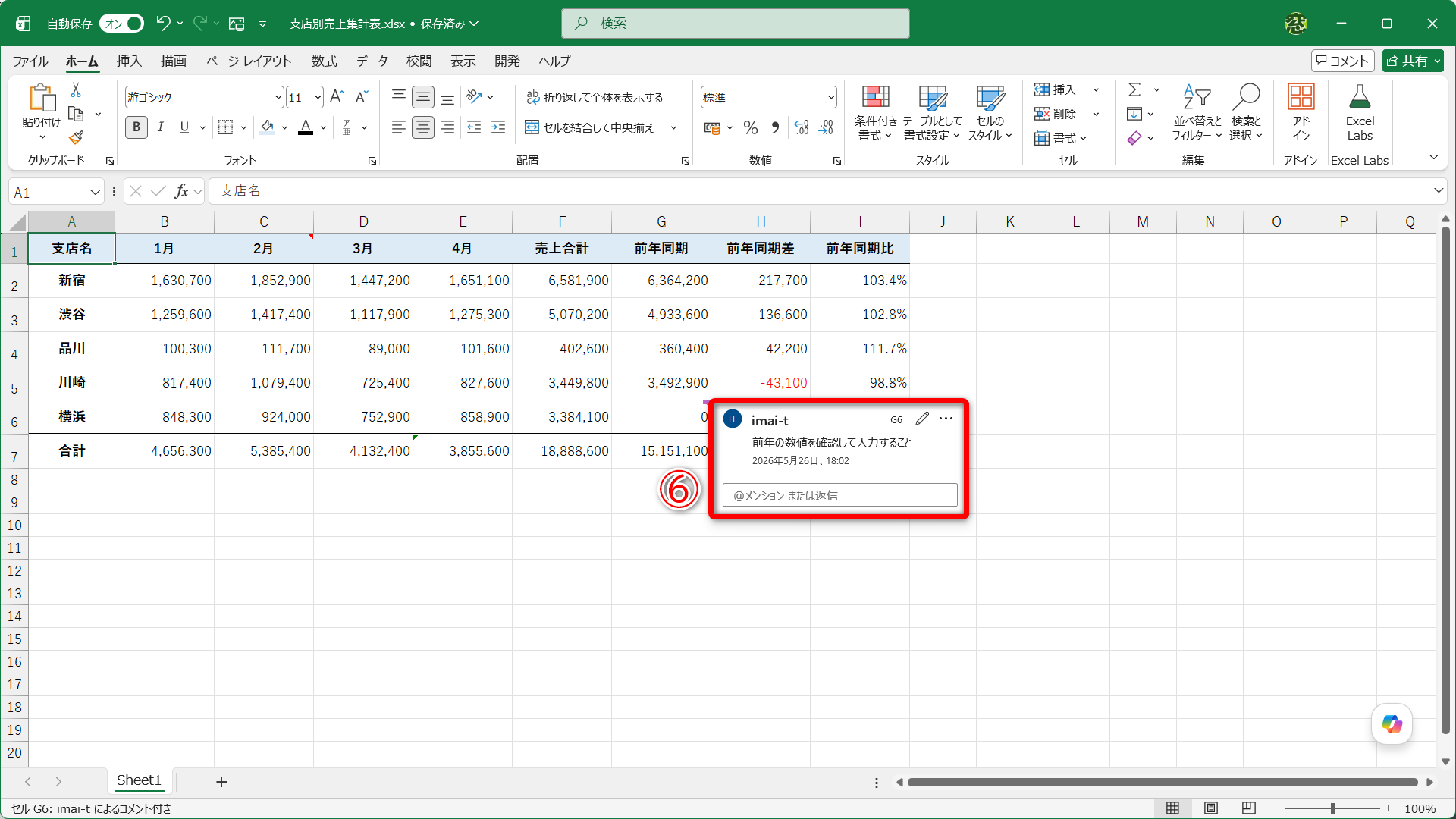This screenshot has height=819, width=1456.
Task: Click the Paste clipboard icon
Action: [42, 99]
